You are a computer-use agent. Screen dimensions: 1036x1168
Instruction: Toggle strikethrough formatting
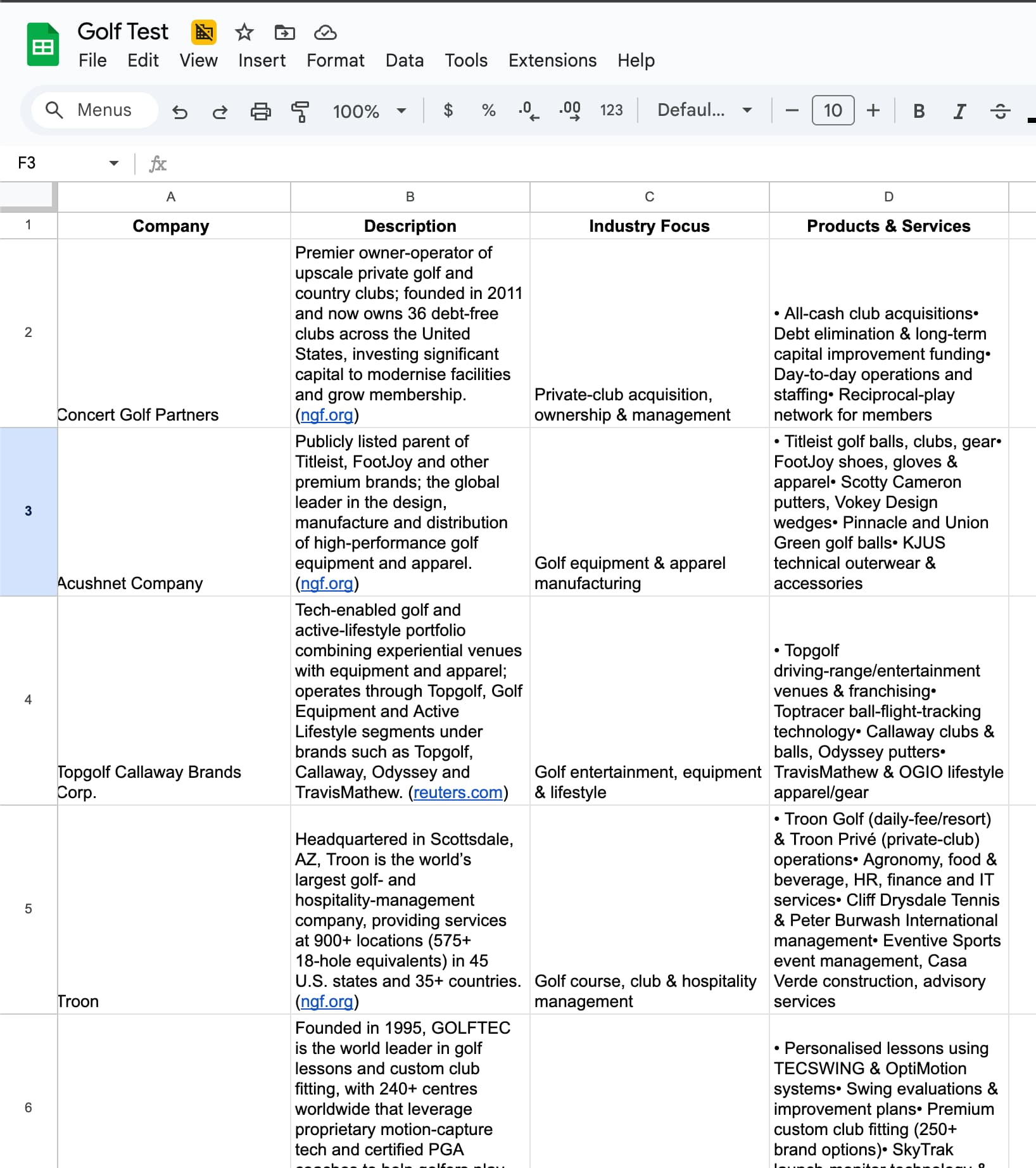coord(1000,111)
